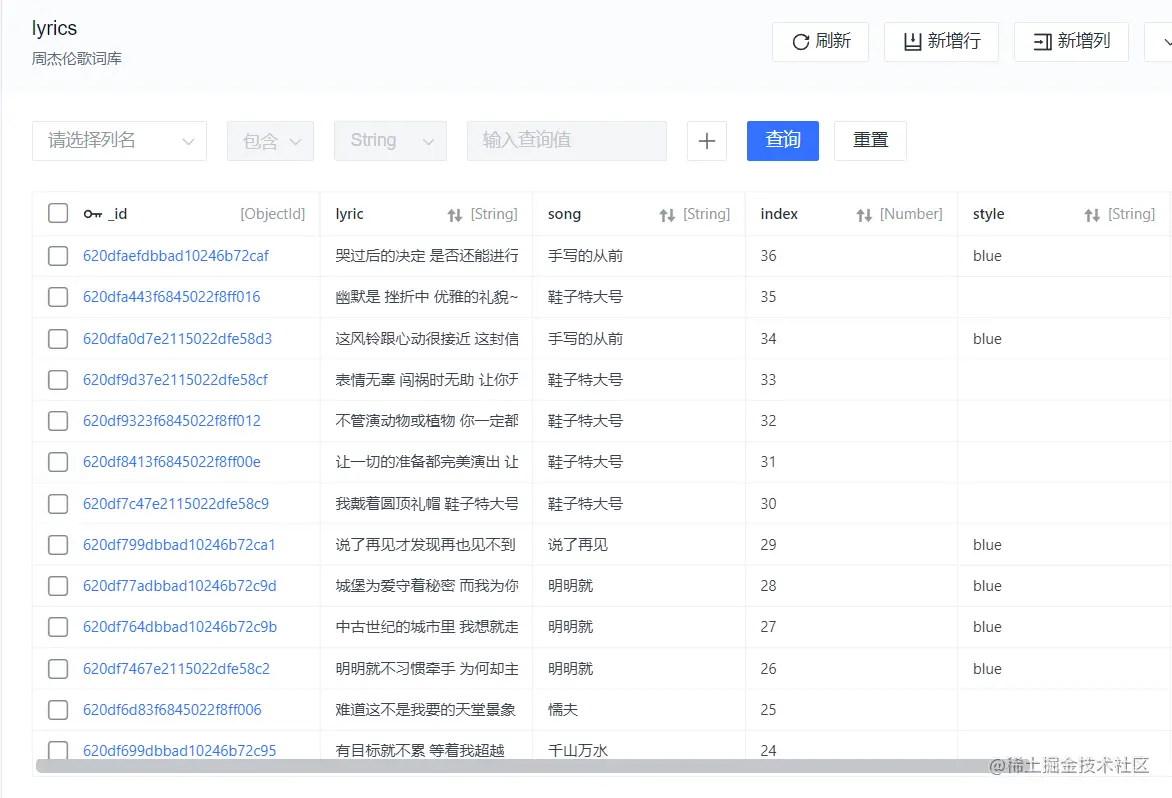Check the first row's checkbox

[x=57, y=255]
